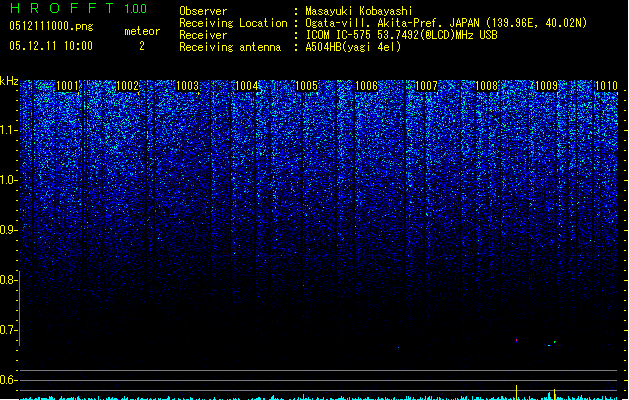Click the 1003 time marker
This screenshot has width=629, height=400.
click(x=187, y=86)
